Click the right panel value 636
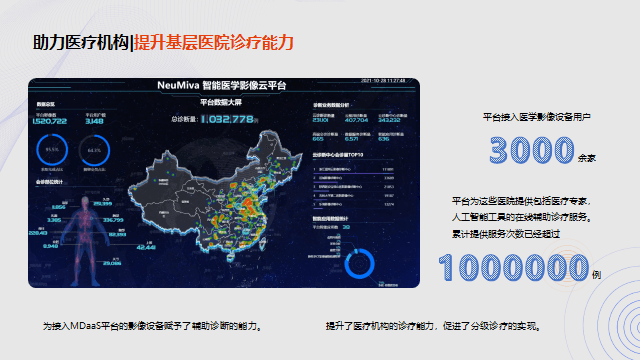The width and height of the screenshot is (640, 360). [x=384, y=139]
